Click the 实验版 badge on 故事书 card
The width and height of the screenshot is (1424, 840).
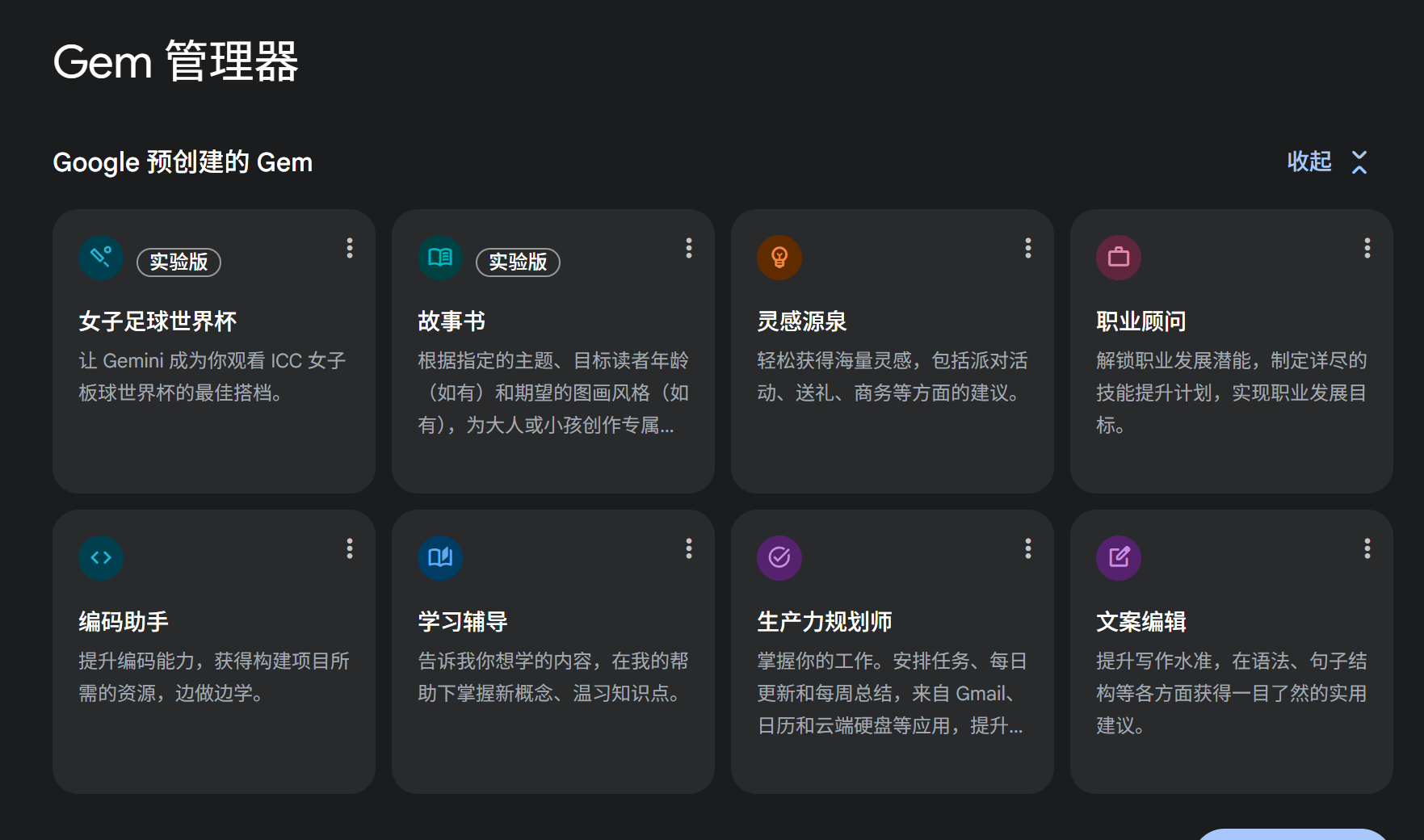click(x=518, y=262)
